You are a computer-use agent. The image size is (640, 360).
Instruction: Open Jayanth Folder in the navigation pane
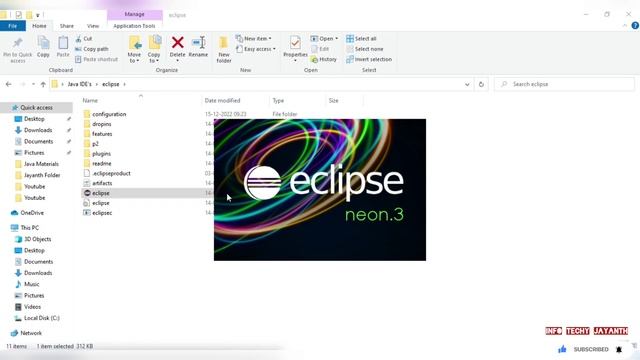click(38, 175)
